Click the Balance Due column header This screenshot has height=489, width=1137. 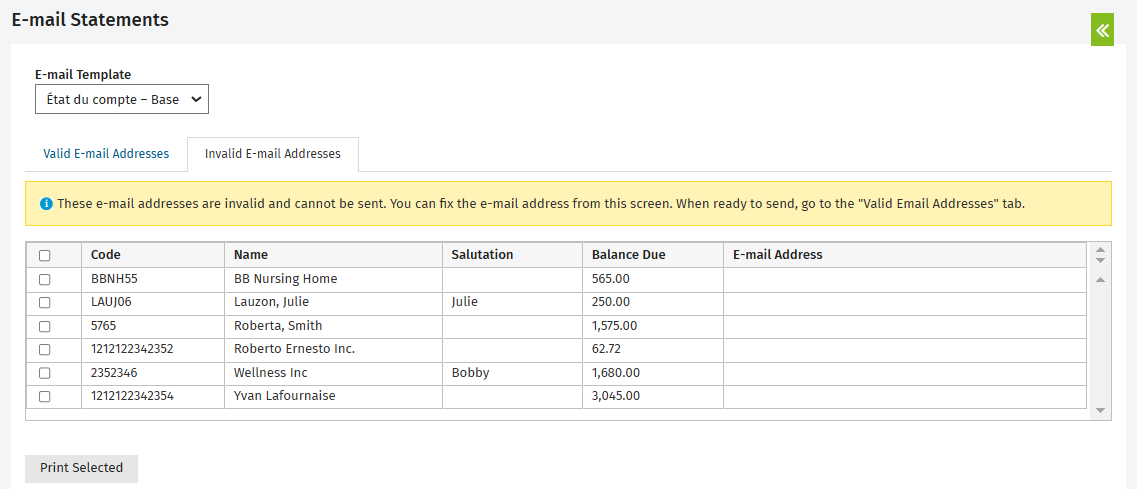653,255
